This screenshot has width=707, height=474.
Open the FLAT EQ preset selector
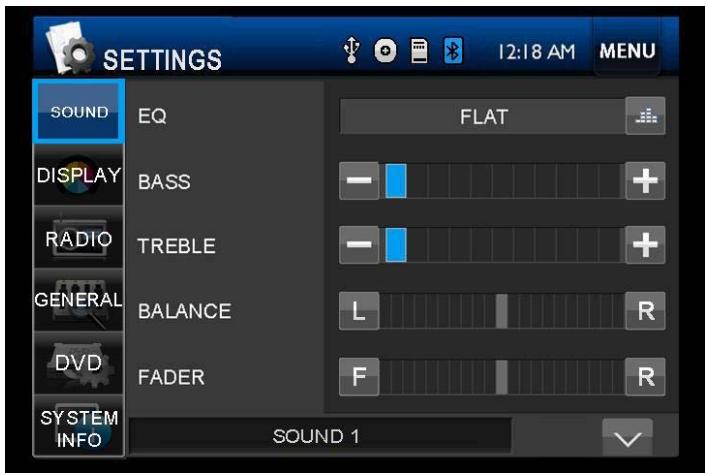[x=482, y=117]
